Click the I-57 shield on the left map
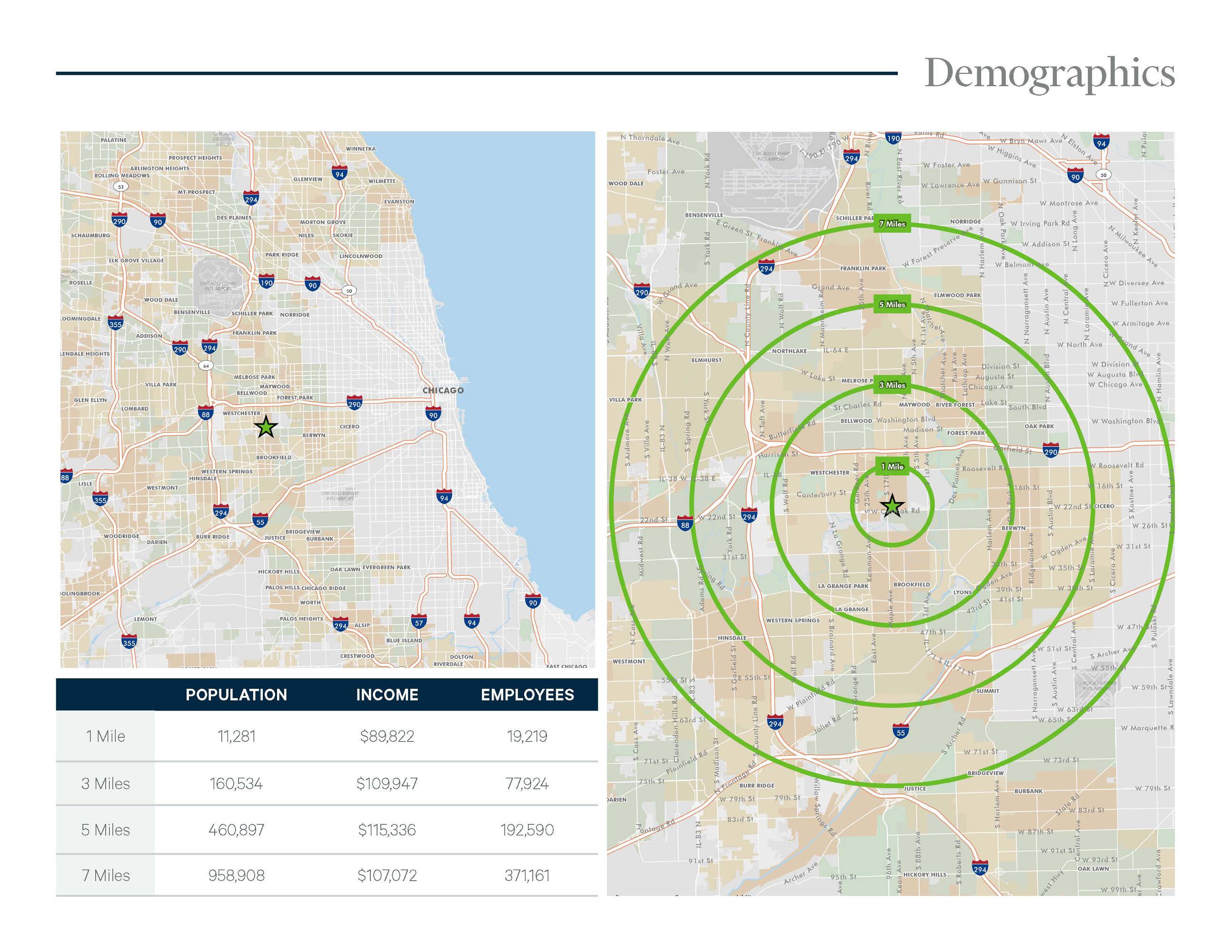The height and width of the screenshot is (952, 1232). [x=418, y=622]
